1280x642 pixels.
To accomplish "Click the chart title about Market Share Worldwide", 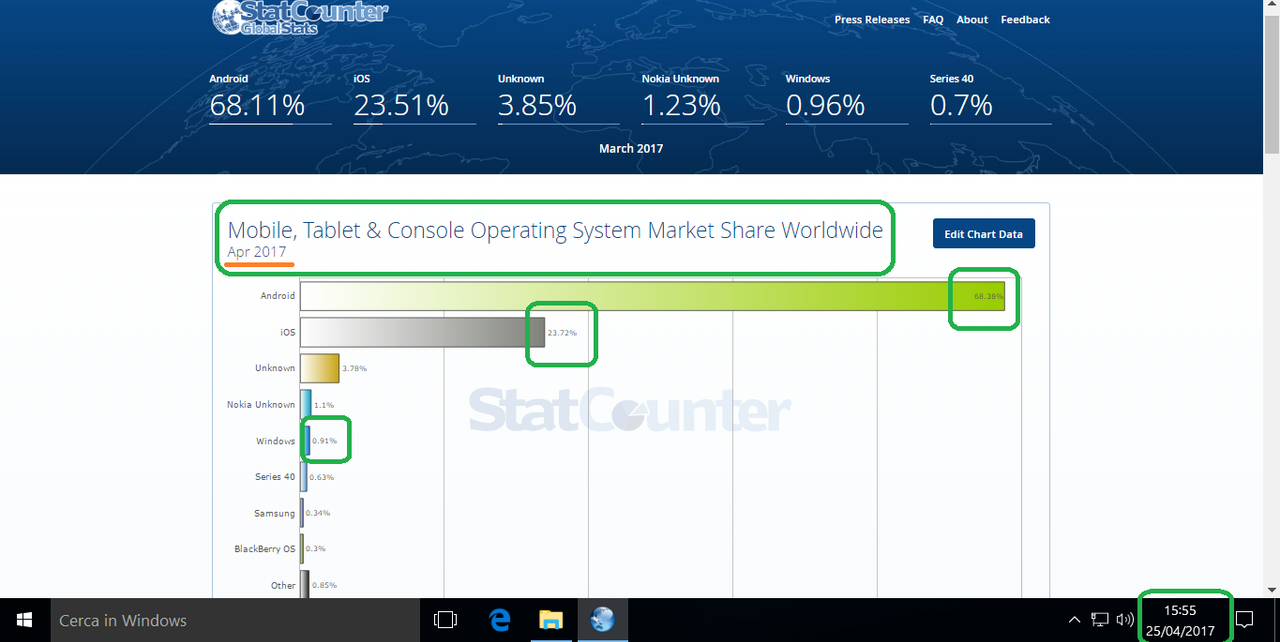I will [x=555, y=231].
